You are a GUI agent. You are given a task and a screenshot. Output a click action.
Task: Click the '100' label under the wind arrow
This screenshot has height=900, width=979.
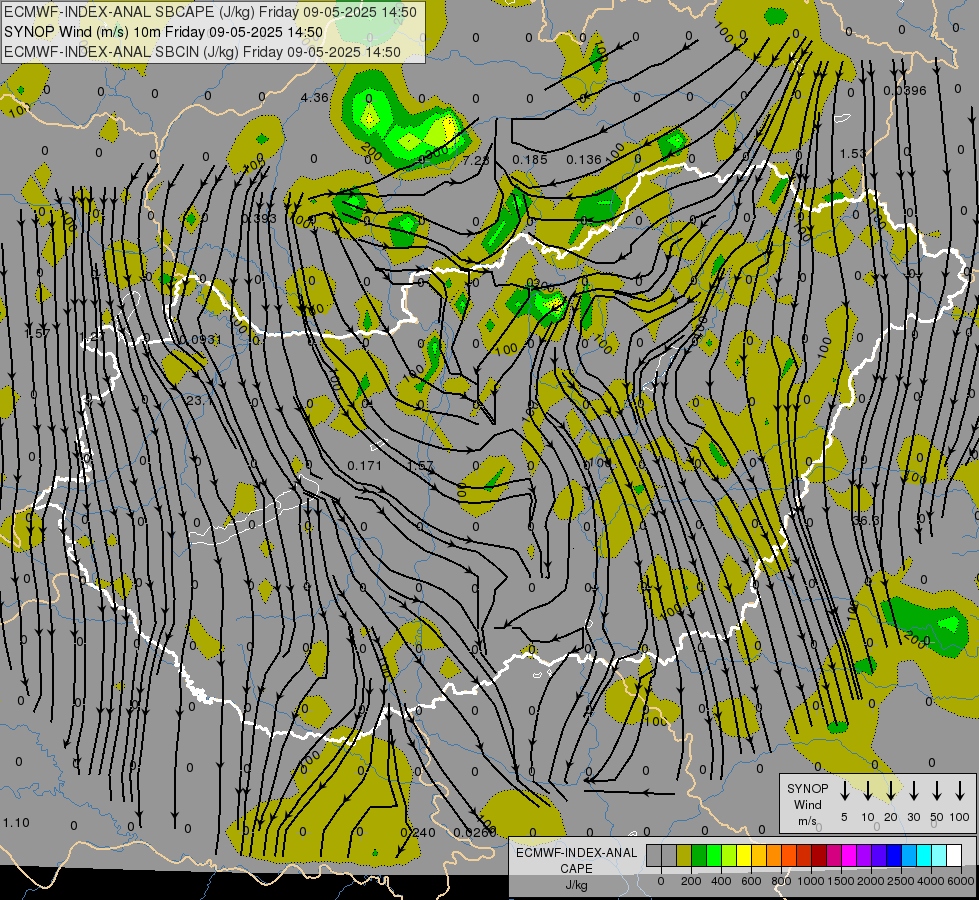click(x=960, y=817)
